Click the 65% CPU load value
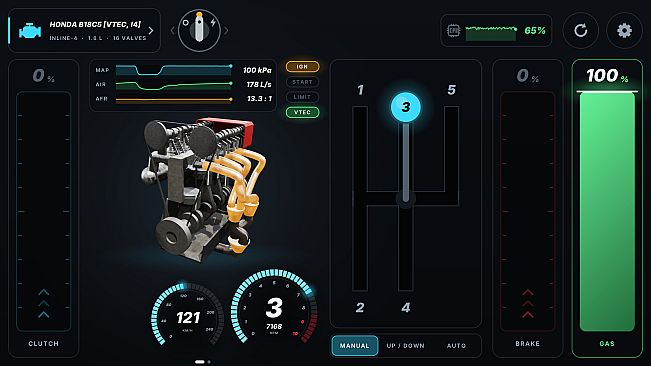Image resolution: width=651 pixels, height=366 pixels. 535,31
